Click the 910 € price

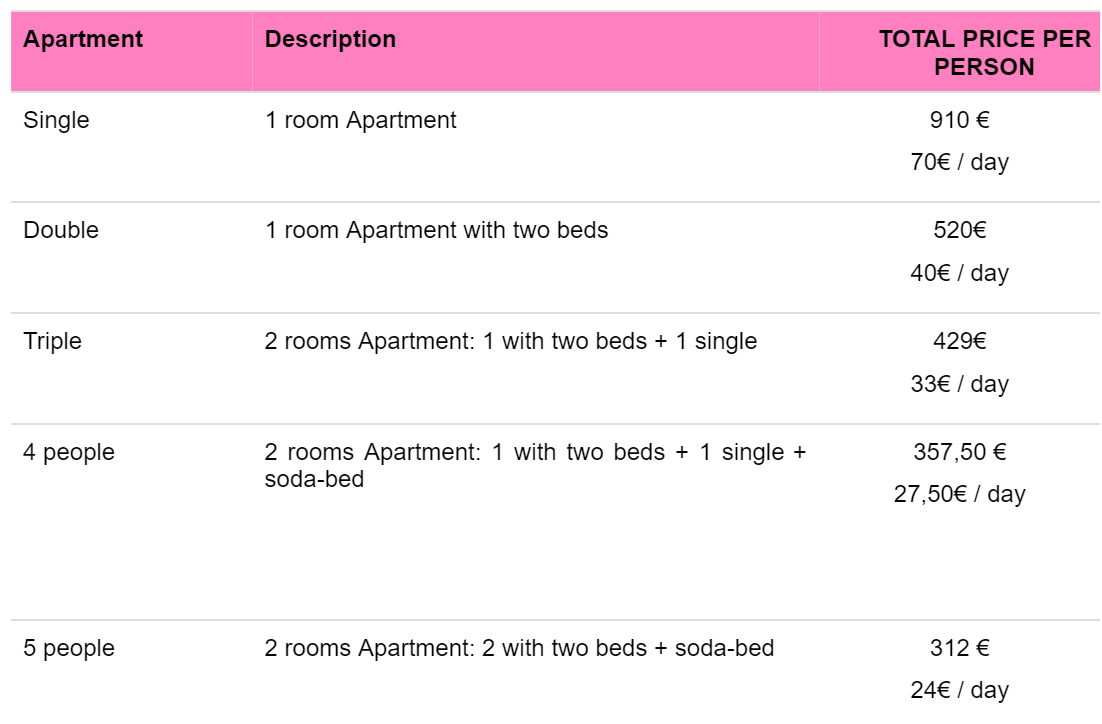pyautogui.click(x=959, y=120)
